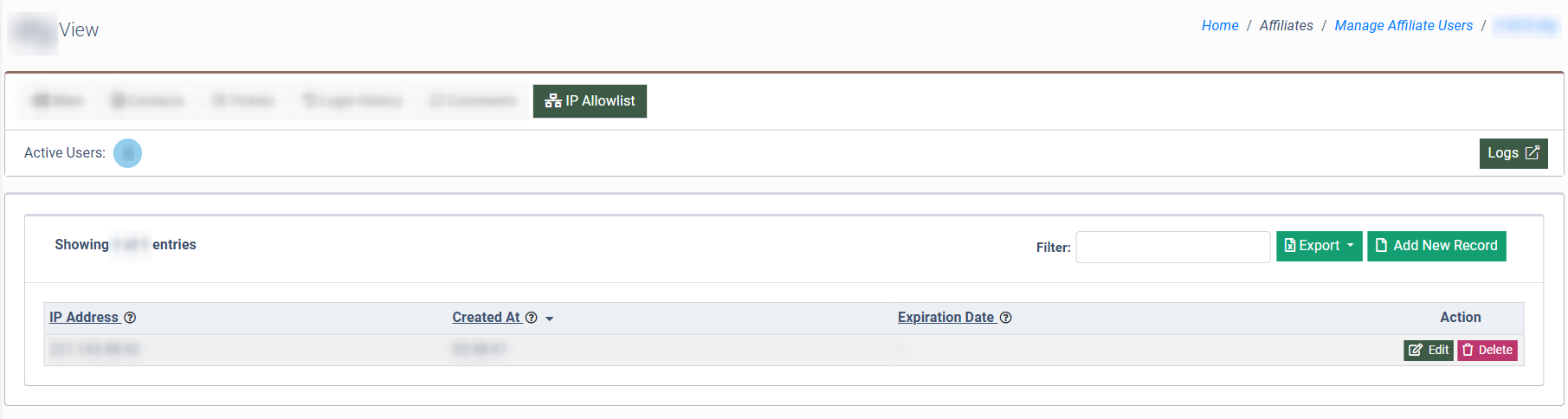Open the blurred Contacts tab
1568x419 pixels.
pos(147,101)
